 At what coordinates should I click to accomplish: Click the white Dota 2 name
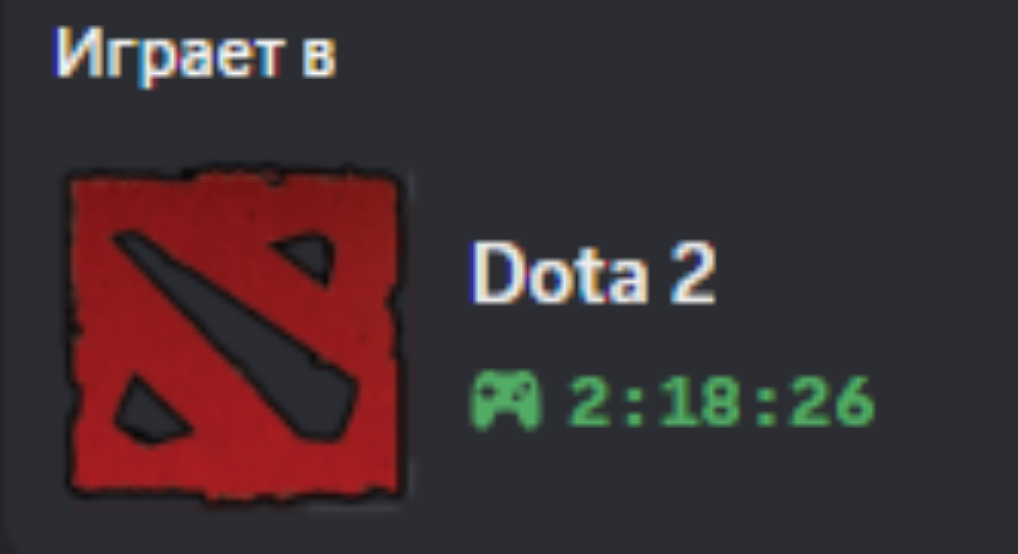(593, 272)
